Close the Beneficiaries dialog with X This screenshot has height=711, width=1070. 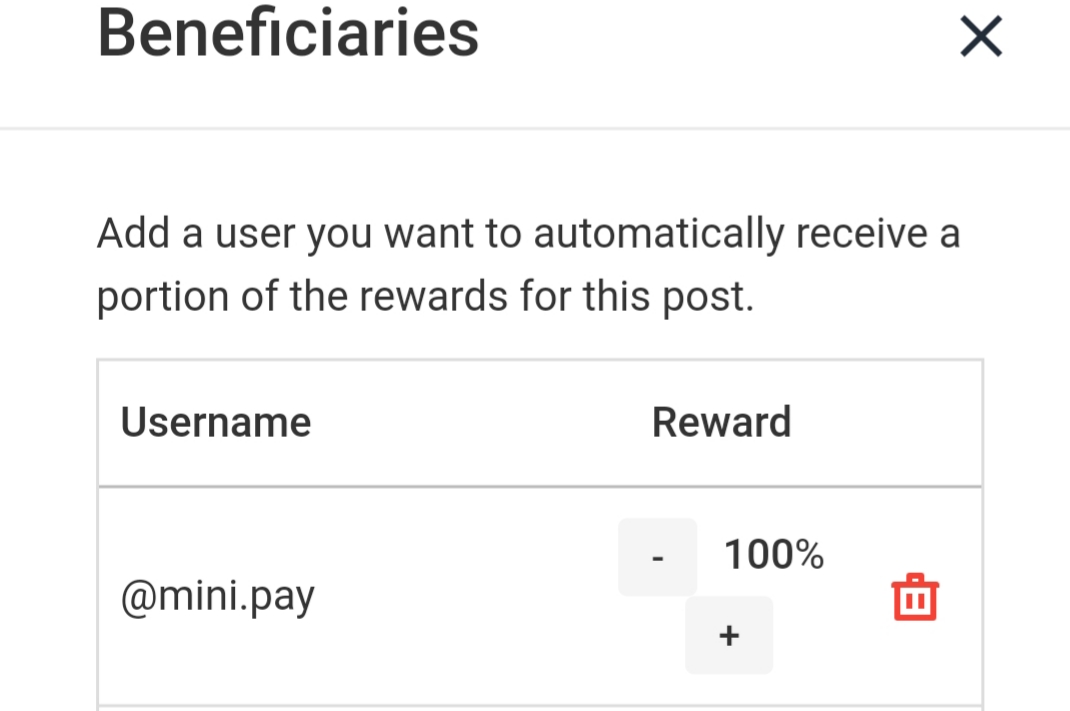tap(981, 36)
